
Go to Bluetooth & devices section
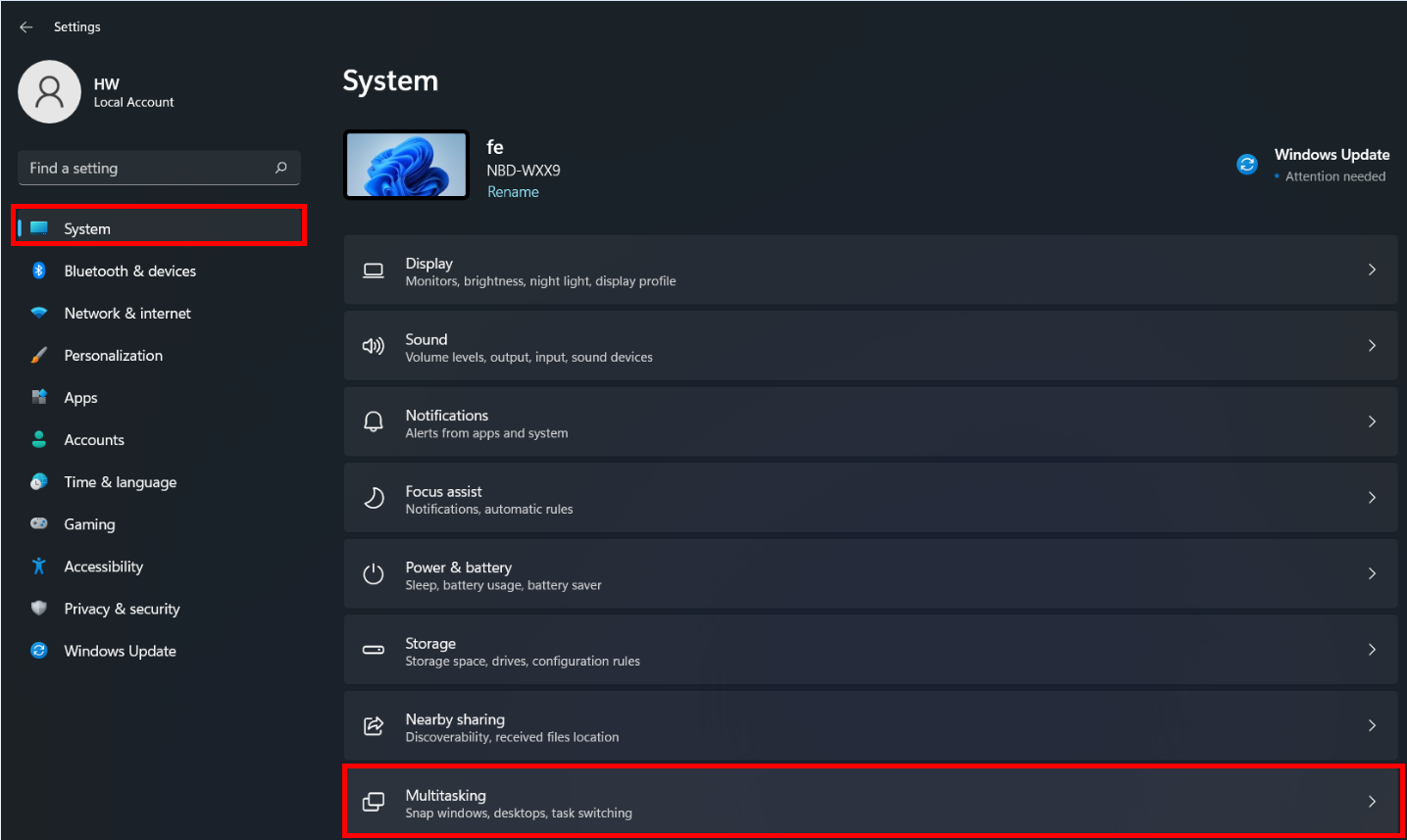[x=159, y=271]
